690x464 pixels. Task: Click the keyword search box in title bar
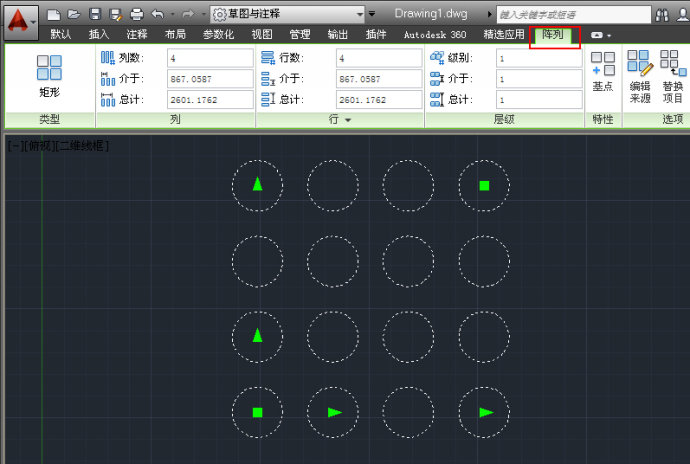coord(573,15)
